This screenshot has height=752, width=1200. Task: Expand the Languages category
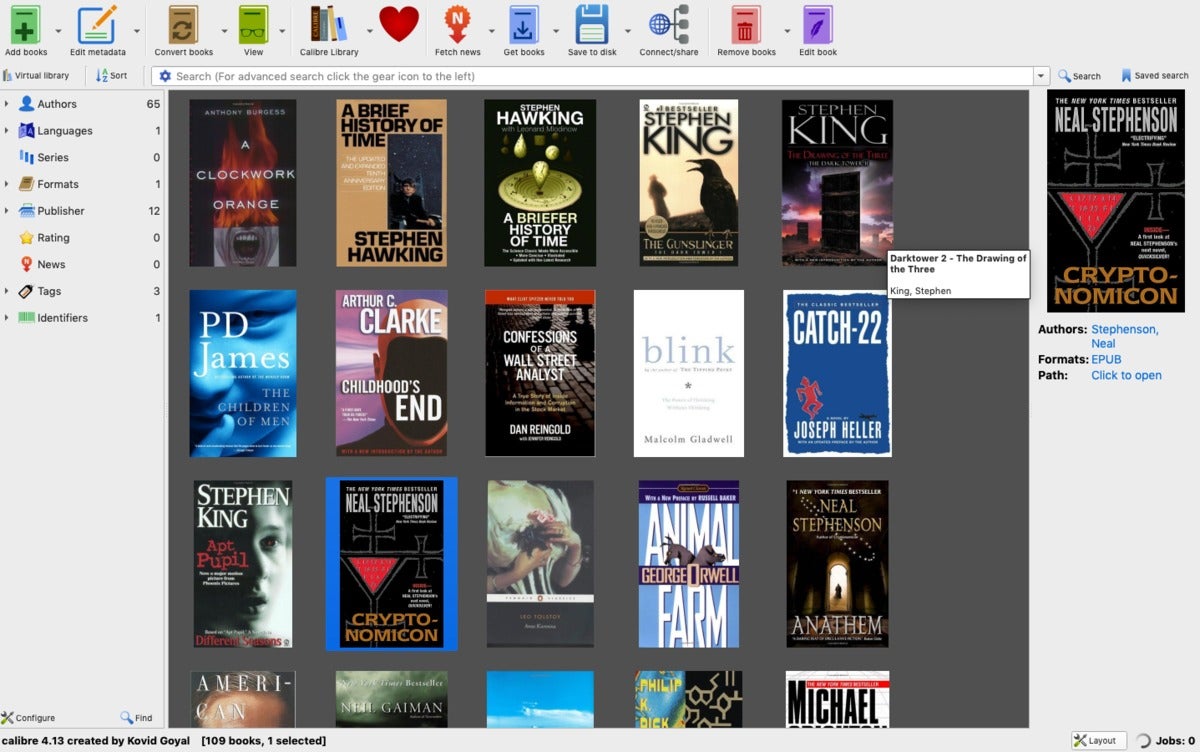click(x=7, y=131)
